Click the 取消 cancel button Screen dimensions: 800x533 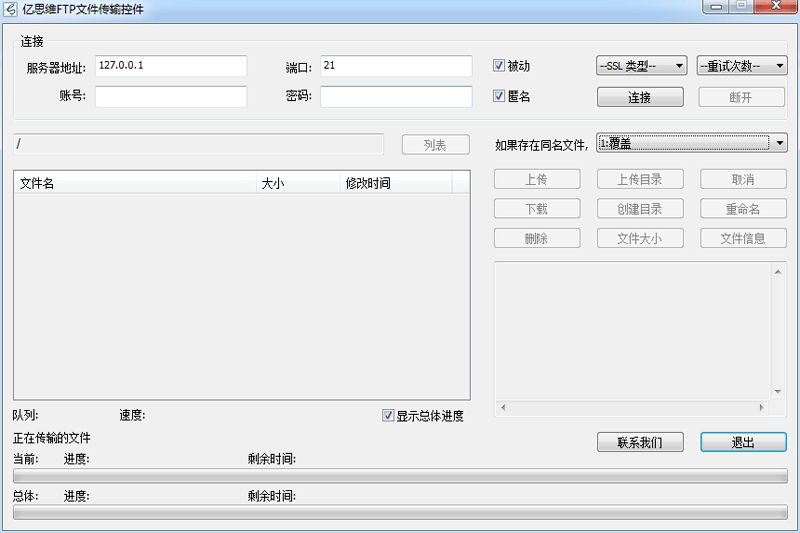pyautogui.click(x=743, y=179)
